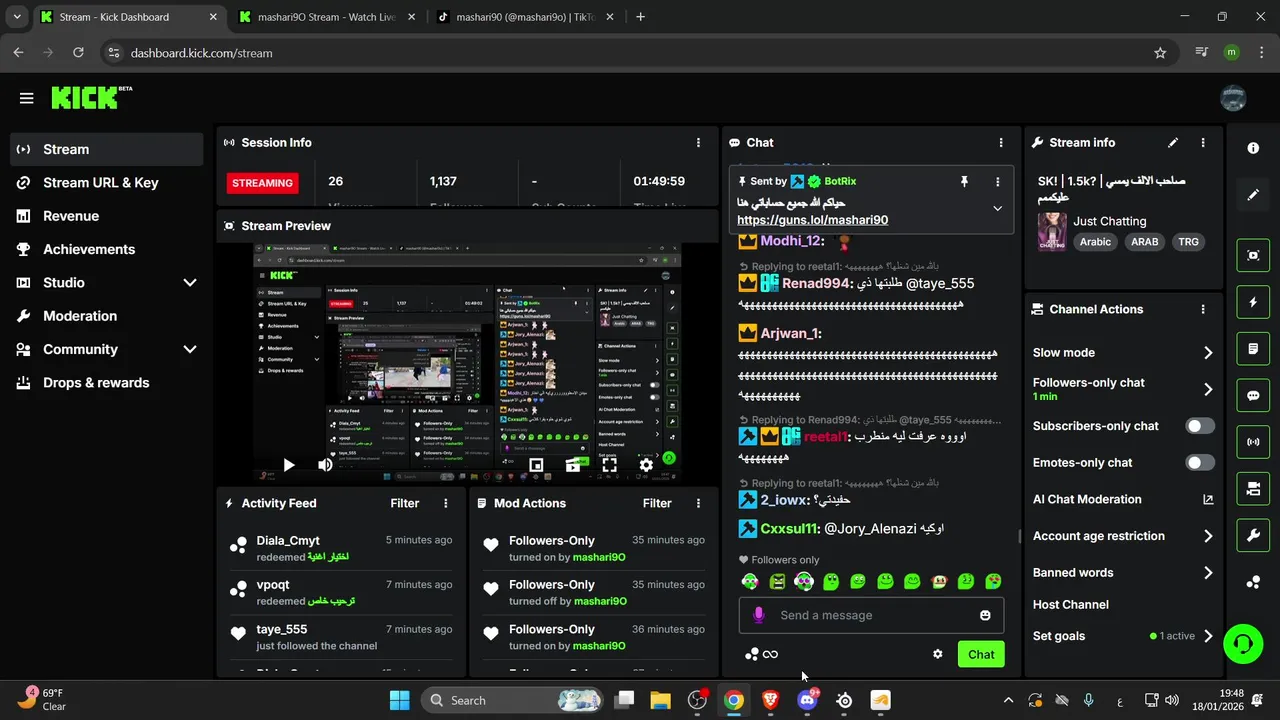Open the Host Channel action
Viewport: 1280px width, 720px height.
1071,605
